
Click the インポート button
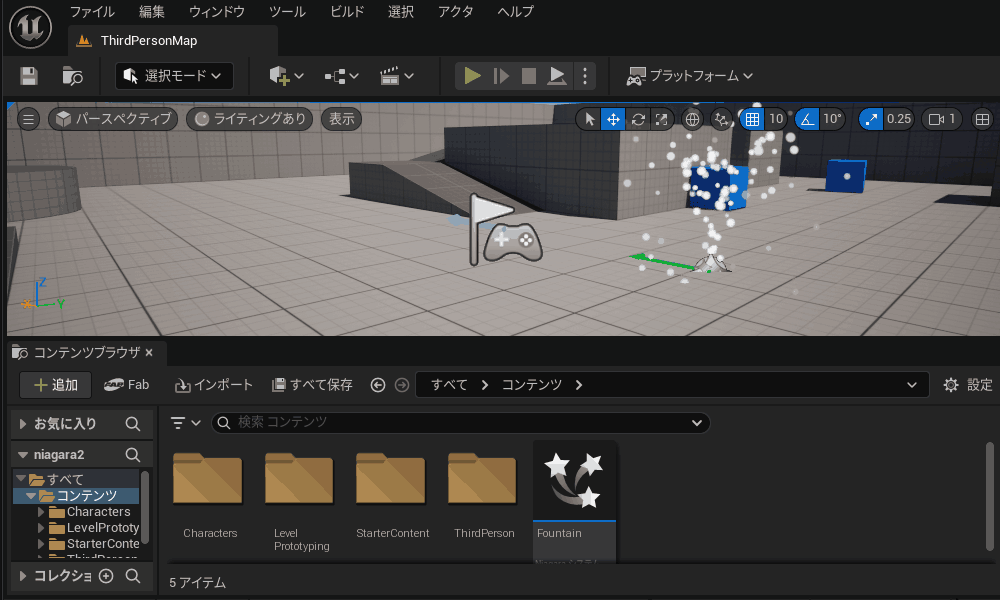[214, 385]
